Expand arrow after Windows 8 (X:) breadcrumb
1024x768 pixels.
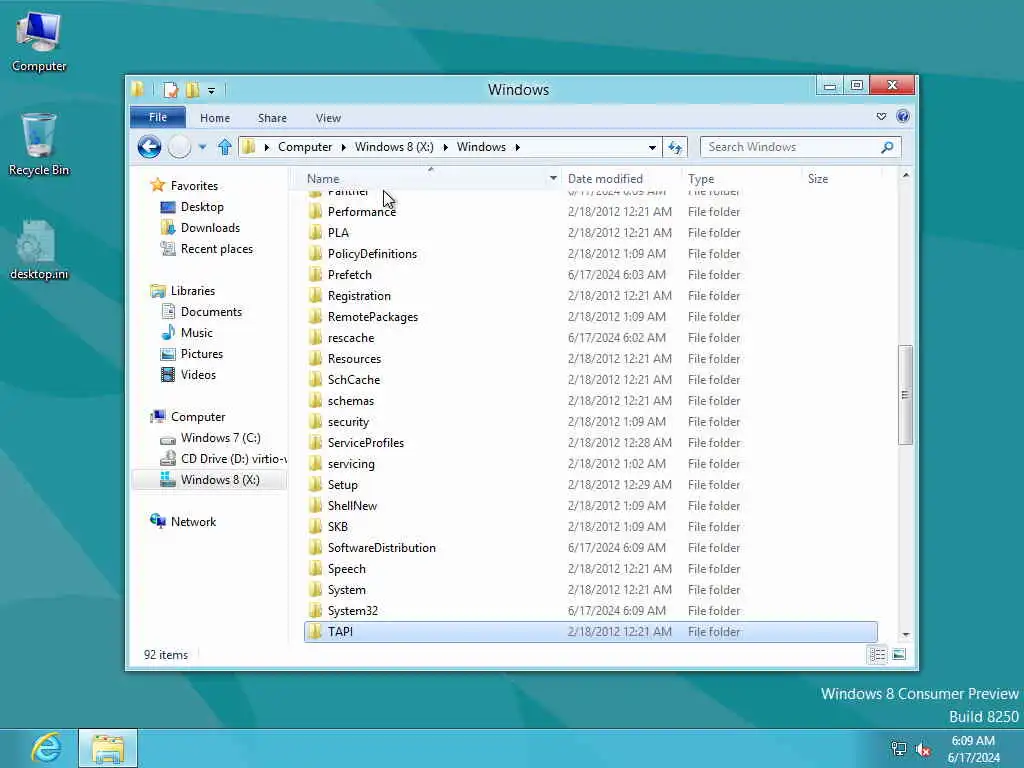[x=445, y=147]
